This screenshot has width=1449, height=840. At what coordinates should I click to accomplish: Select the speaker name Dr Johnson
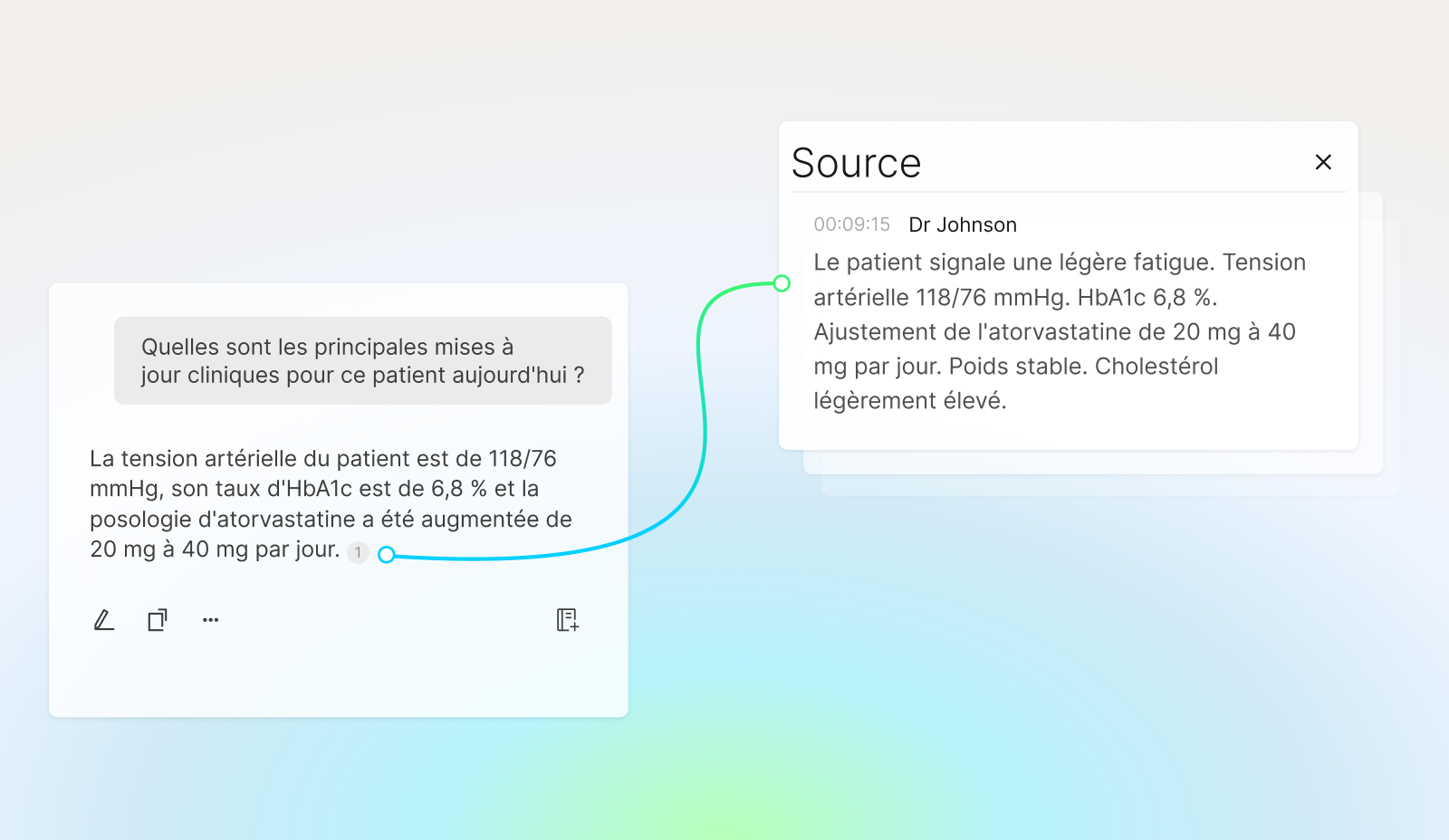click(x=963, y=224)
